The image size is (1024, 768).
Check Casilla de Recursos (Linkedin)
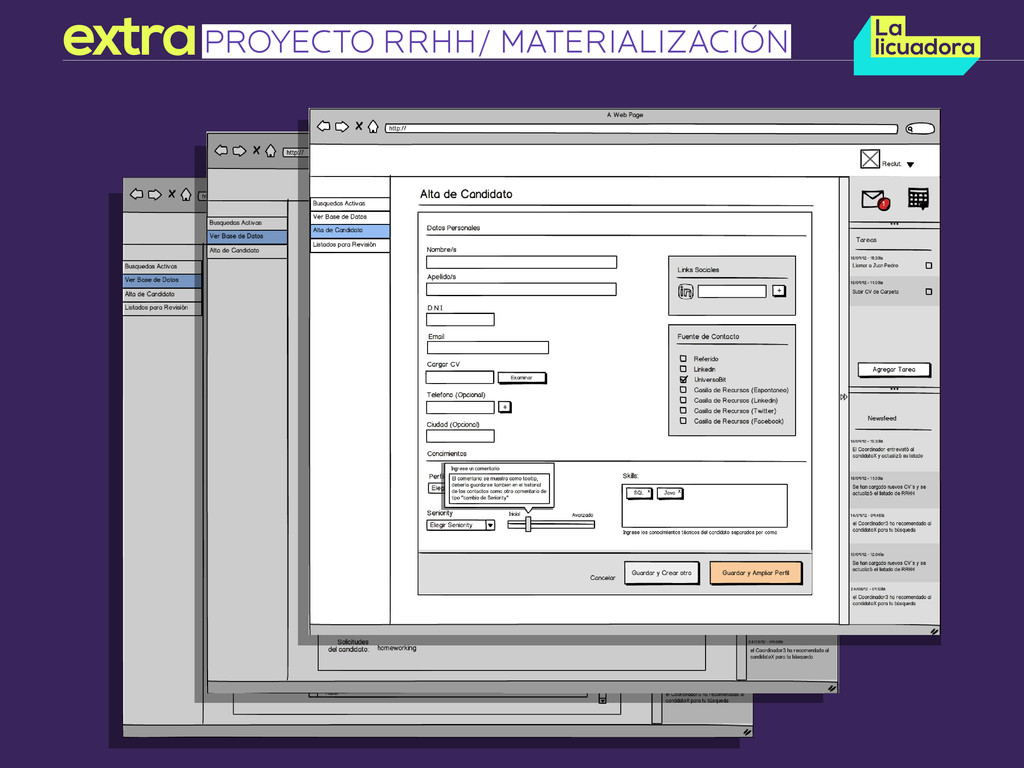683,400
